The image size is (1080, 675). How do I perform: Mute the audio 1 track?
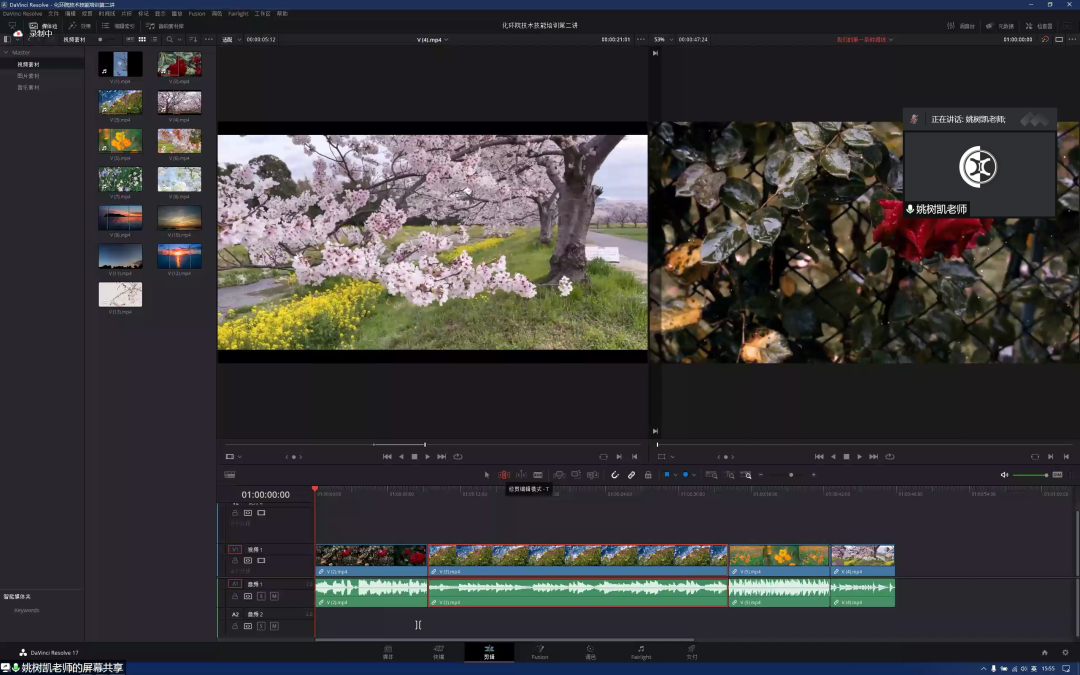pyautogui.click(x=274, y=596)
